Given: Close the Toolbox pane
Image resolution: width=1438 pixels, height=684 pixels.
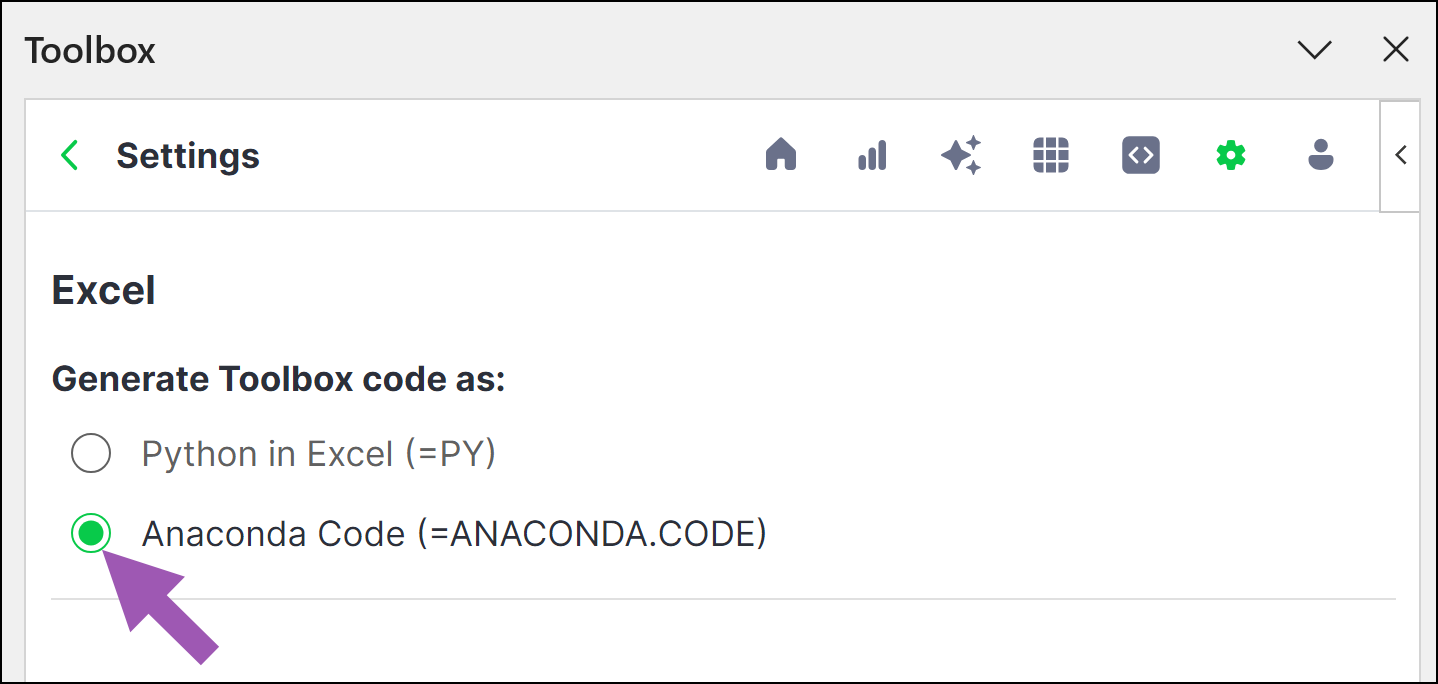Looking at the screenshot, I should coord(1396,50).
